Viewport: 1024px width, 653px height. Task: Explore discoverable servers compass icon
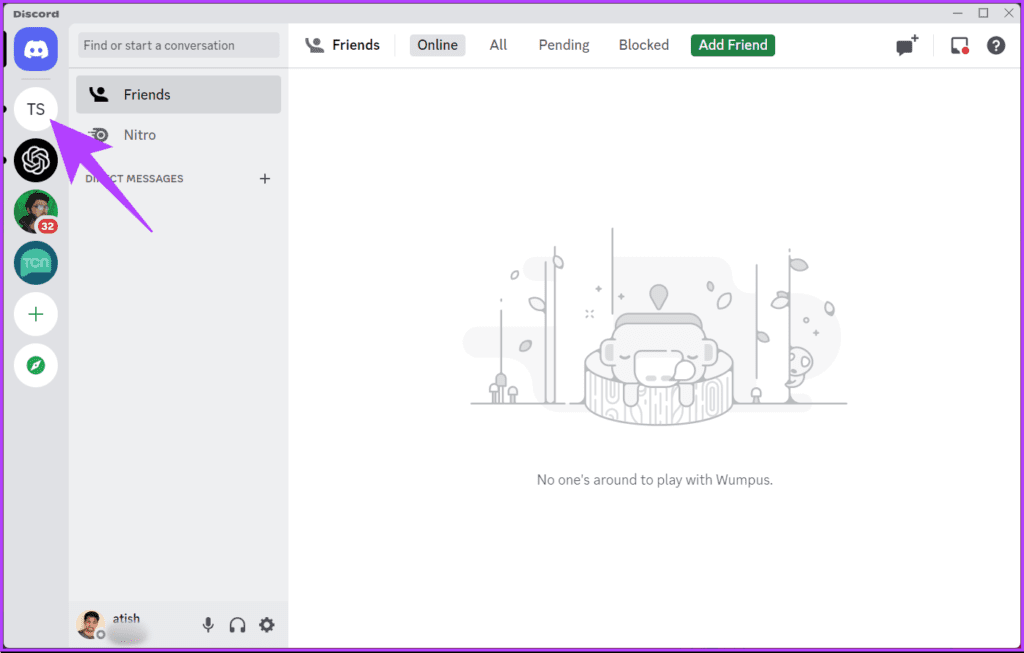(36, 366)
